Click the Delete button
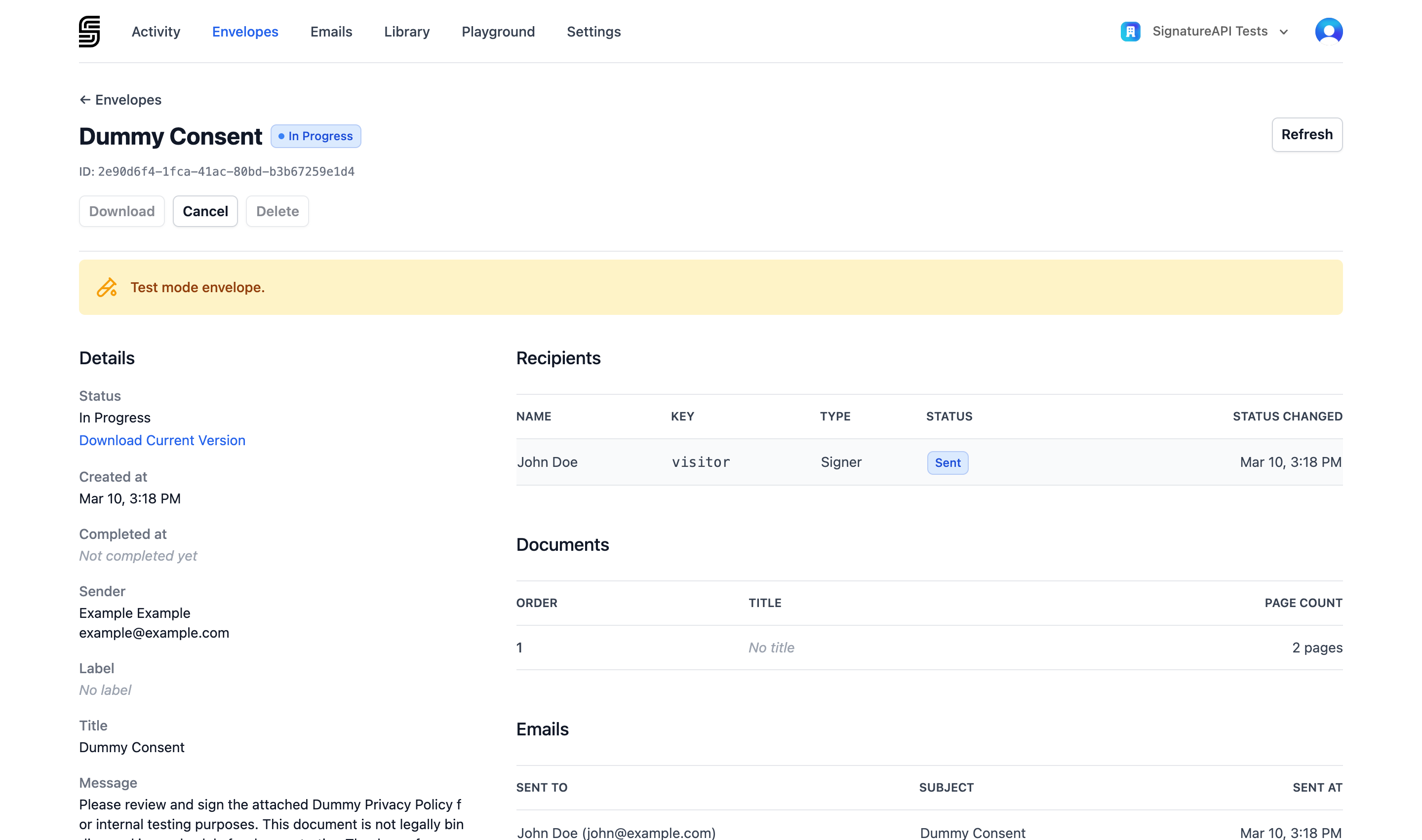The width and height of the screenshot is (1422, 840). tap(277, 211)
